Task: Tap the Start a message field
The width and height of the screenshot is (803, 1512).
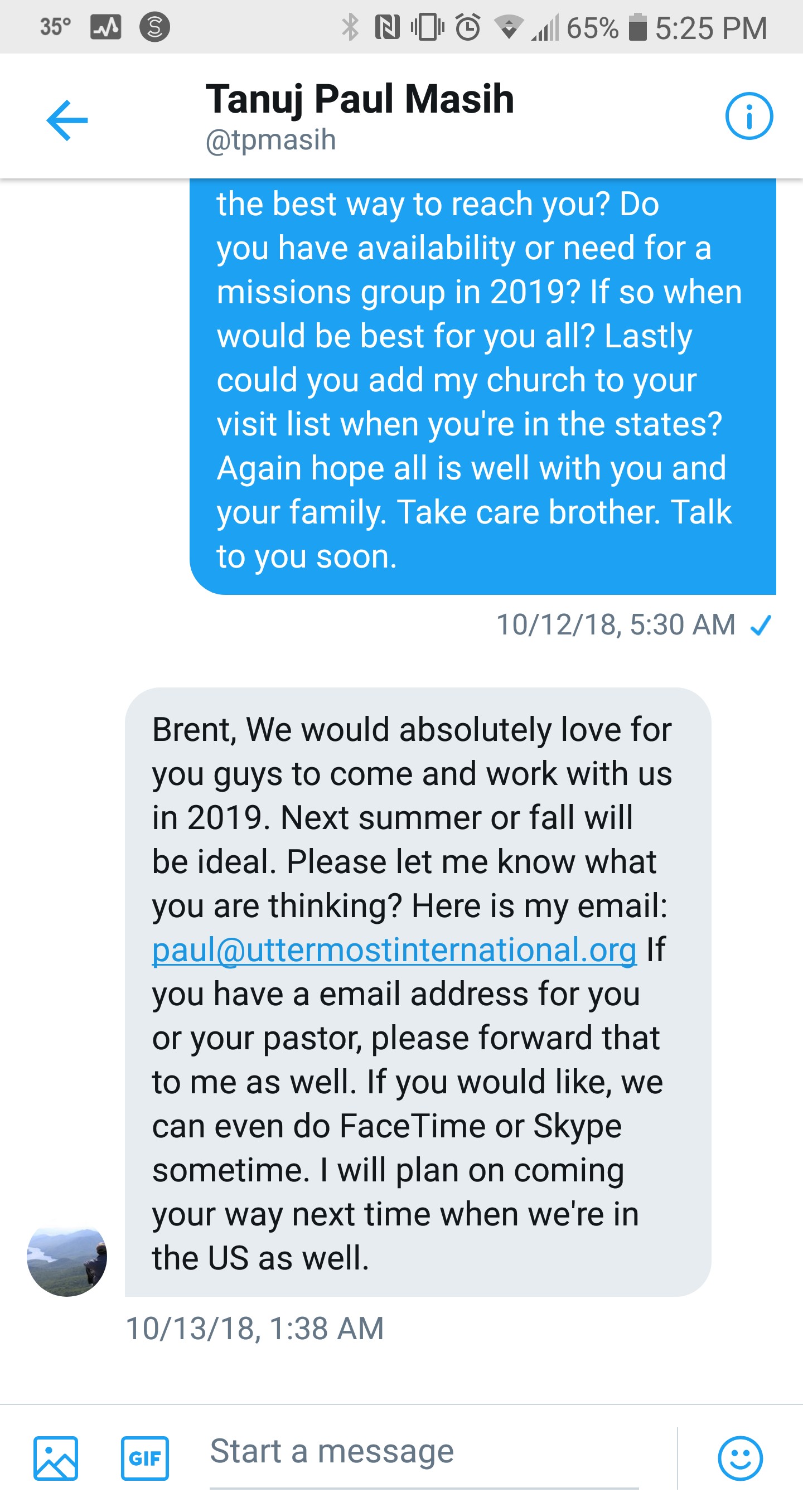Action: pos(424,1452)
